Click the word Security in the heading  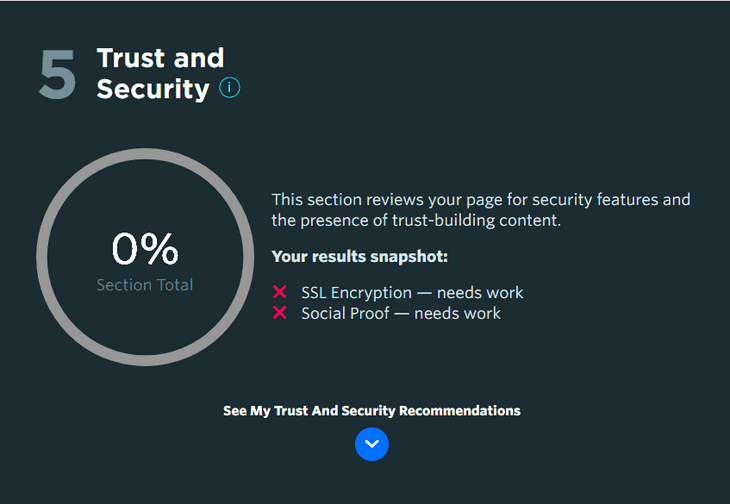153,89
